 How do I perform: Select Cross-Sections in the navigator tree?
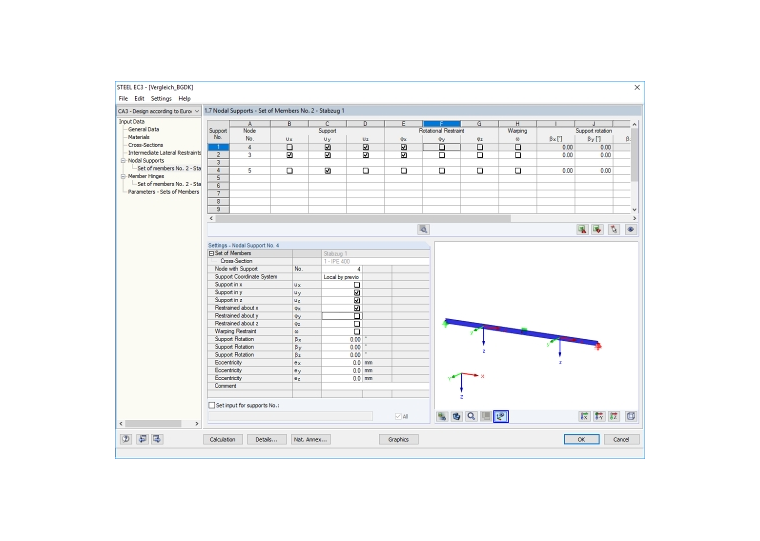(145, 145)
